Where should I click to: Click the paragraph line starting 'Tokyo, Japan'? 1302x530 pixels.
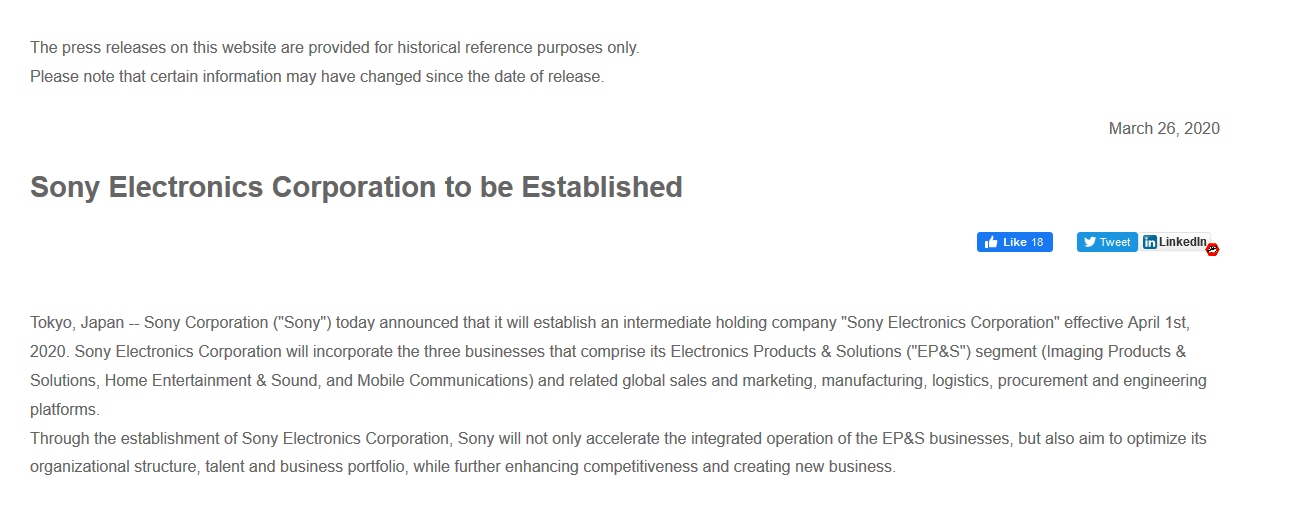(609, 323)
